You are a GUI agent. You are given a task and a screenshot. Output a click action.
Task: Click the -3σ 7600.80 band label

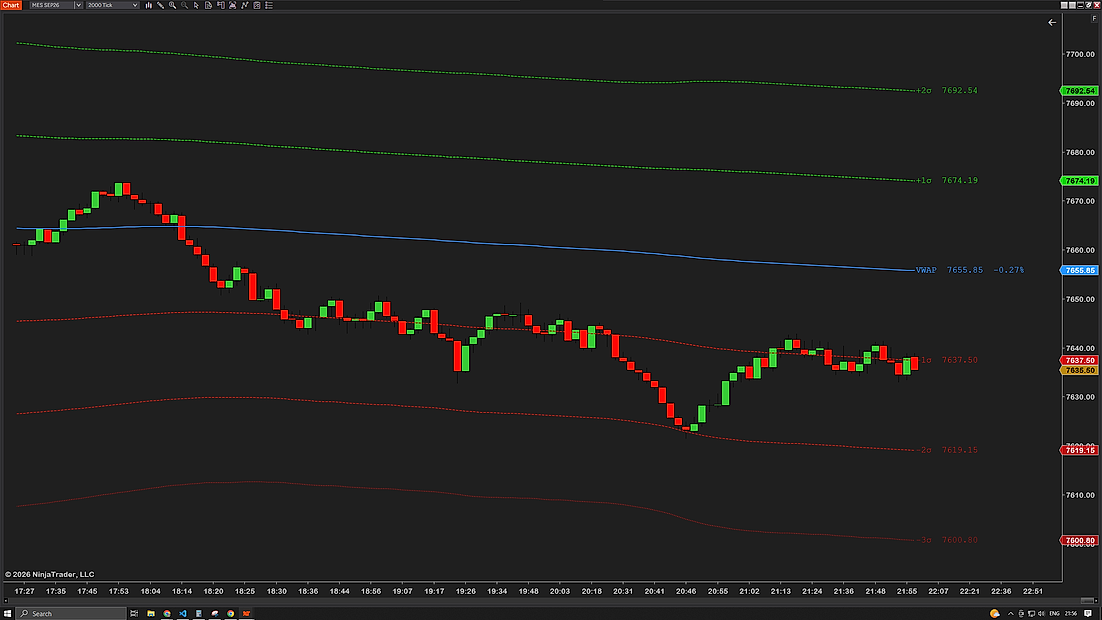pyautogui.click(x=947, y=540)
